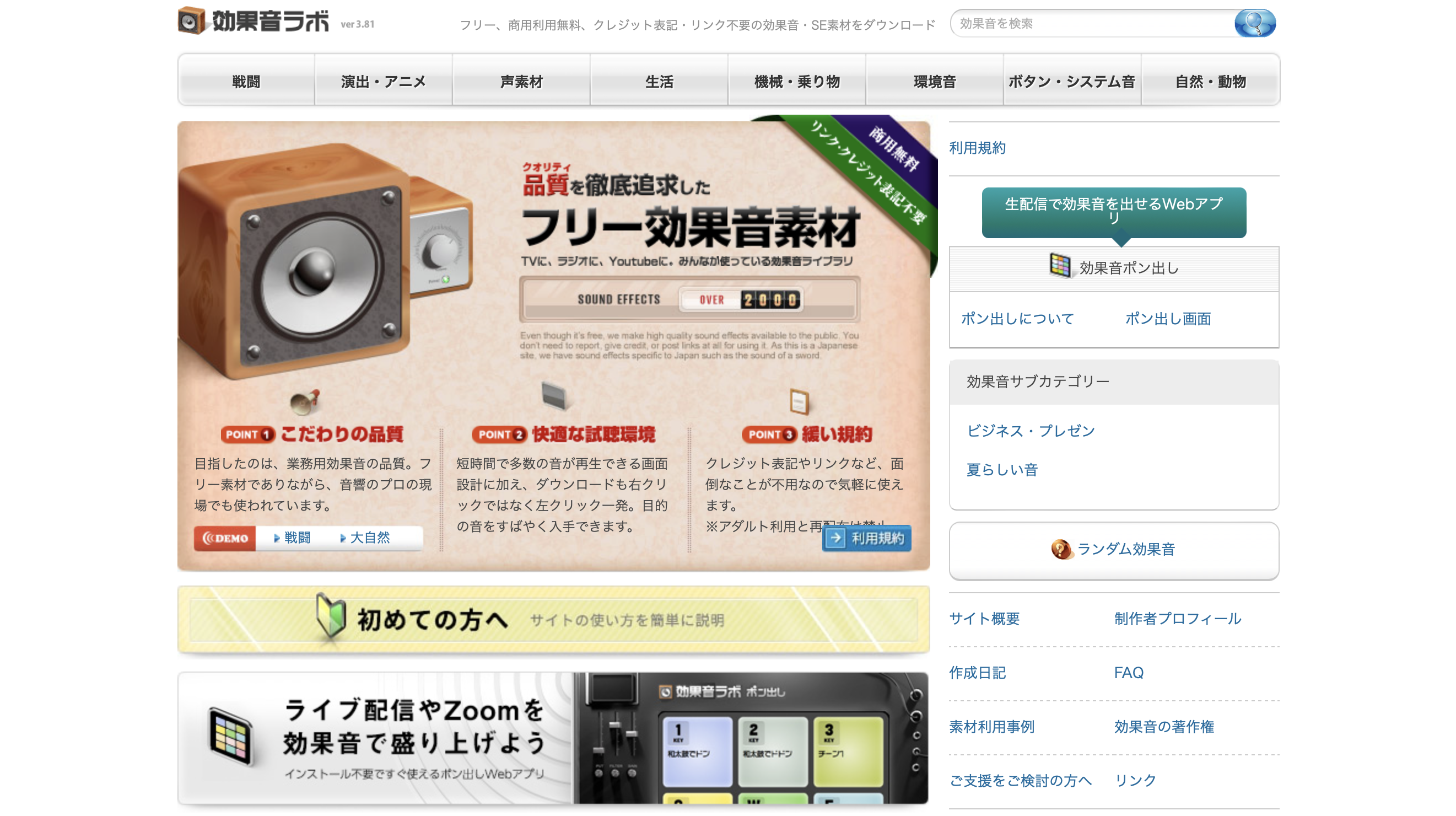Click the green beginner leaf mark icon
Viewport: 1456px width, 816px height.
coord(331,615)
